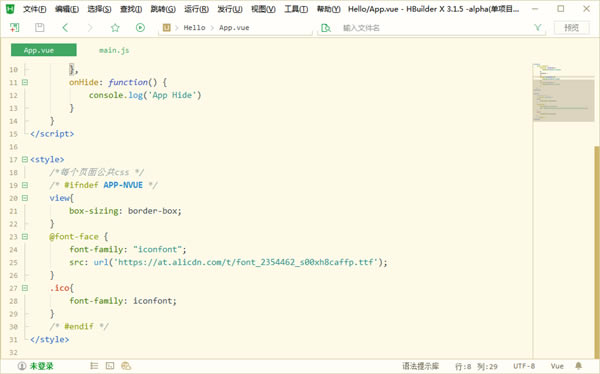Open the terminal icon in the status bar
The height and width of the screenshot is (374, 600).
pos(110,366)
